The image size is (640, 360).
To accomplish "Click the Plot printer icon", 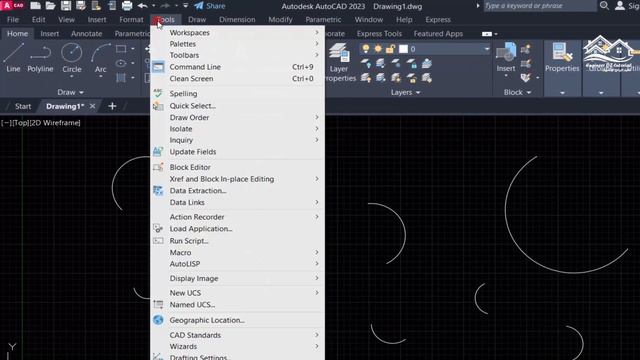I will pos(127,6).
